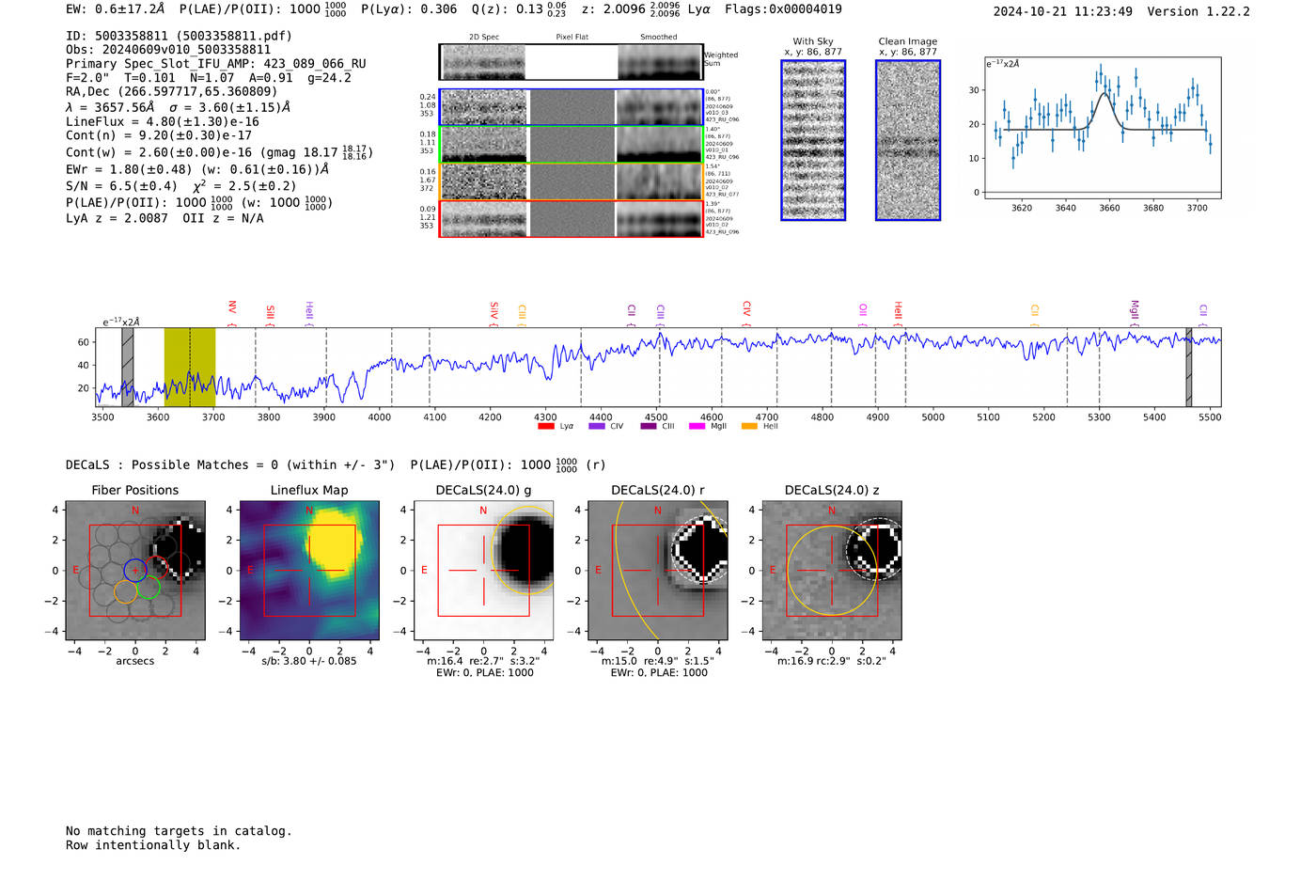Image resolution: width=1316 pixels, height=896 pixels.
Task: Click the CIV legend color swatch
Action: pos(596,426)
